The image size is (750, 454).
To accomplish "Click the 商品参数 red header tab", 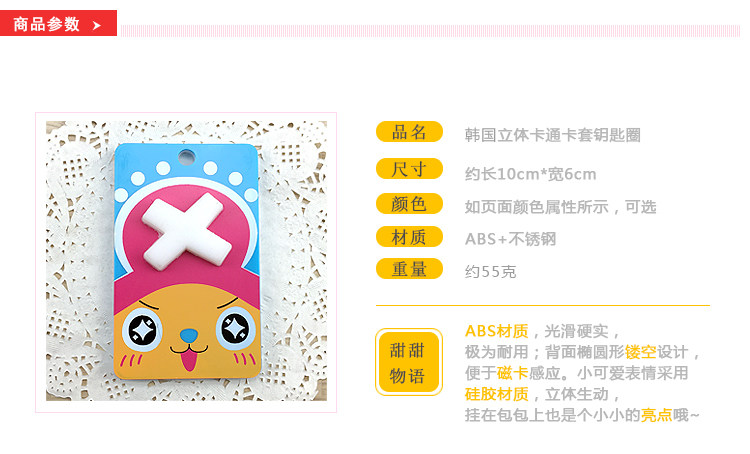I will click(58, 23).
